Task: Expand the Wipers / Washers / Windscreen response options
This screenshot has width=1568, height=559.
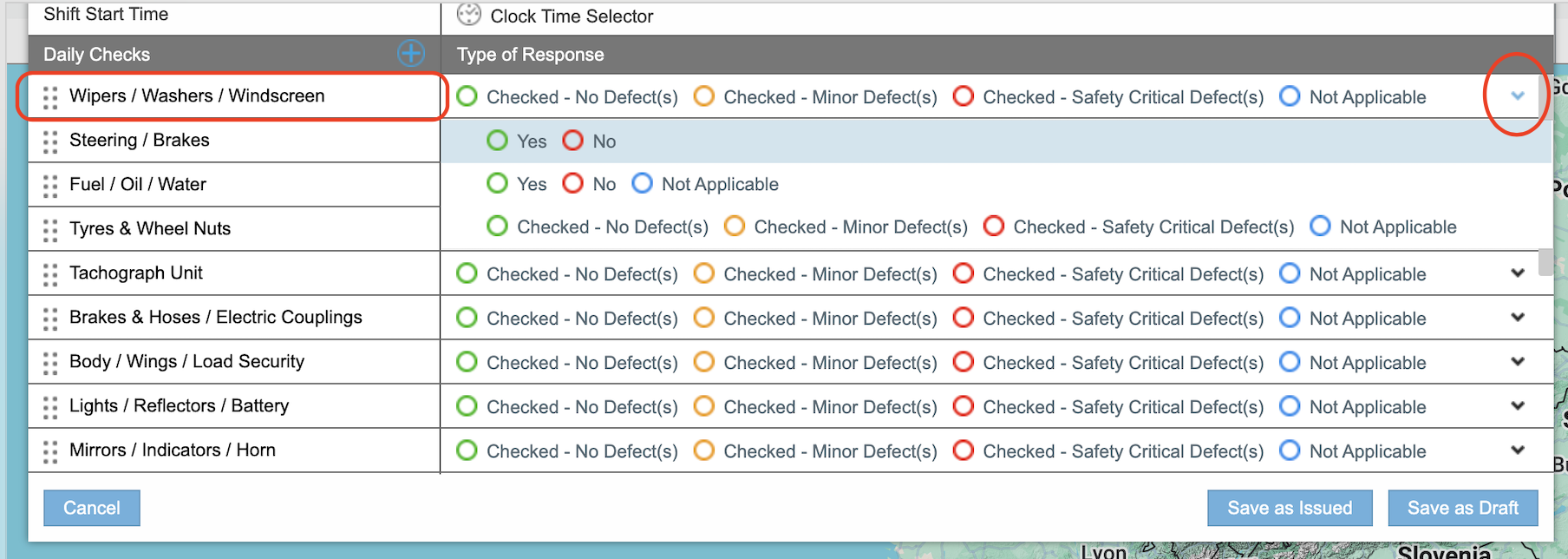Action: (x=1518, y=96)
